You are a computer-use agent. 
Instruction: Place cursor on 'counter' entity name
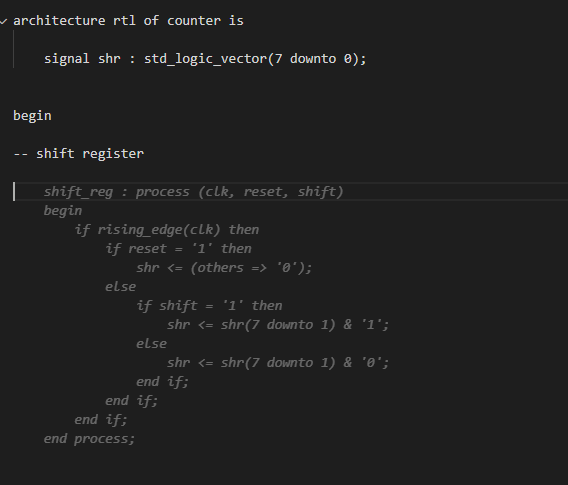pyautogui.click(x=194, y=21)
